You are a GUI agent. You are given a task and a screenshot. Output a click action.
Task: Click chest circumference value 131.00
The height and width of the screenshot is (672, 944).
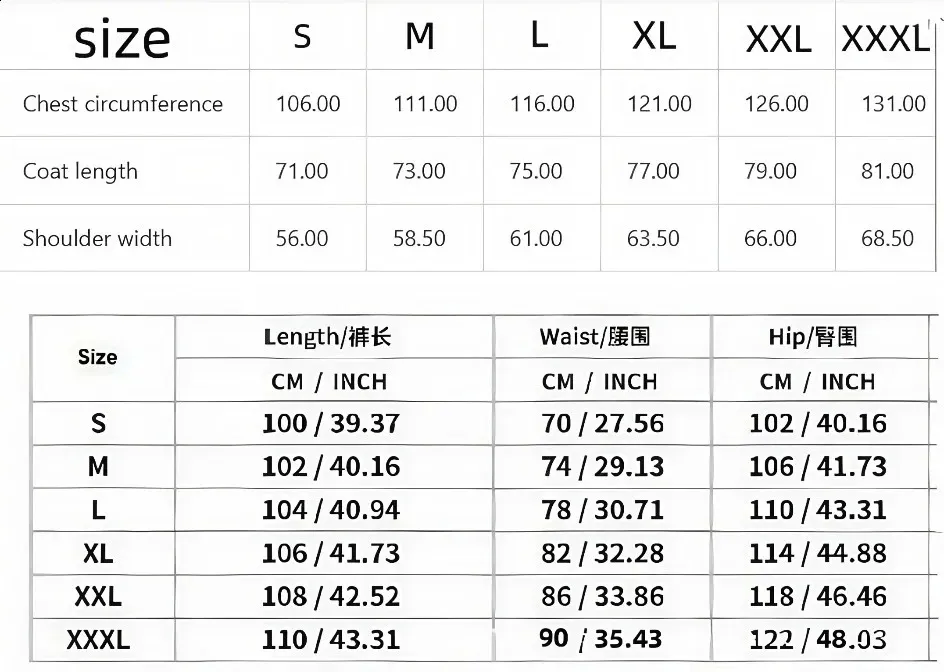click(x=893, y=104)
